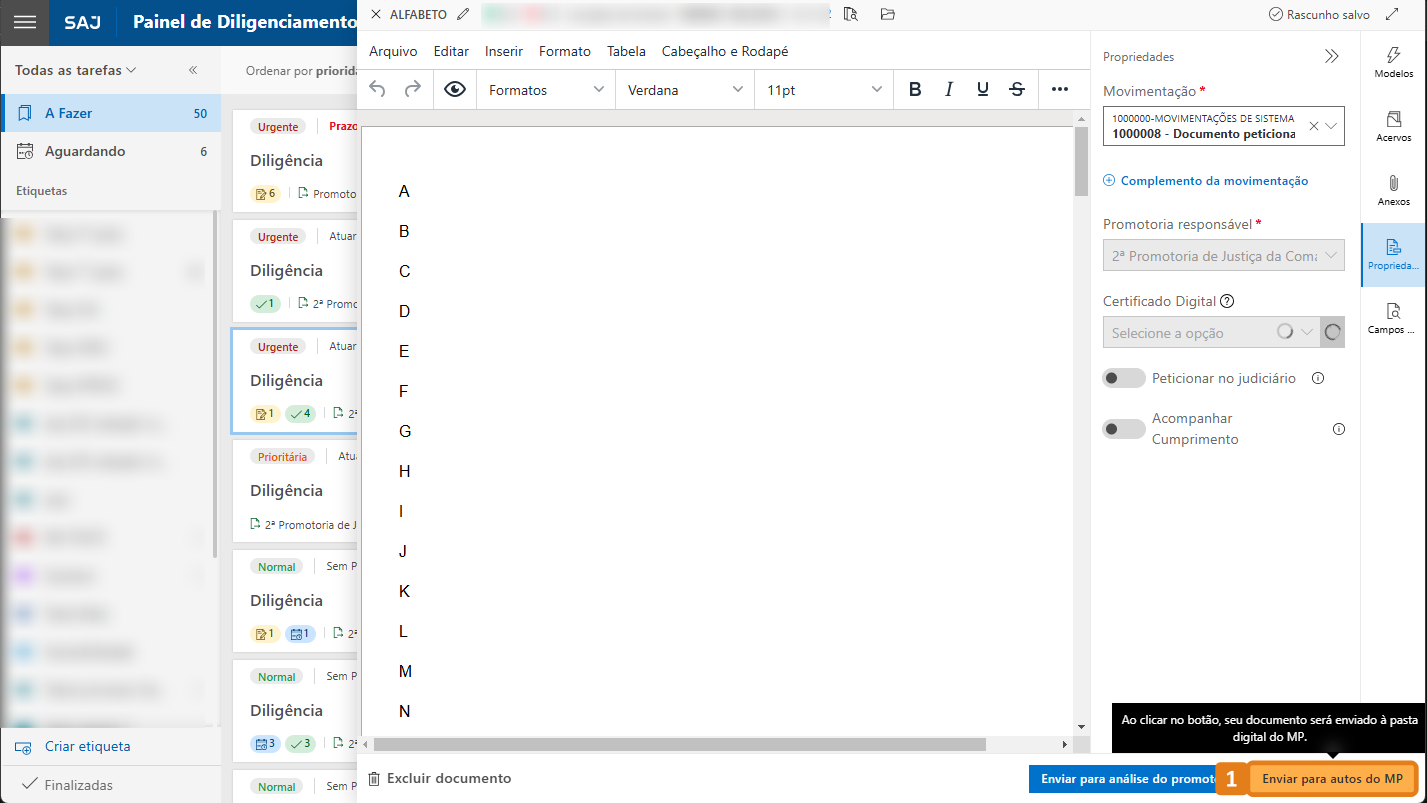This screenshot has width=1427, height=803.
Task: Open the Verdana font dropdown
Action: coord(684,89)
